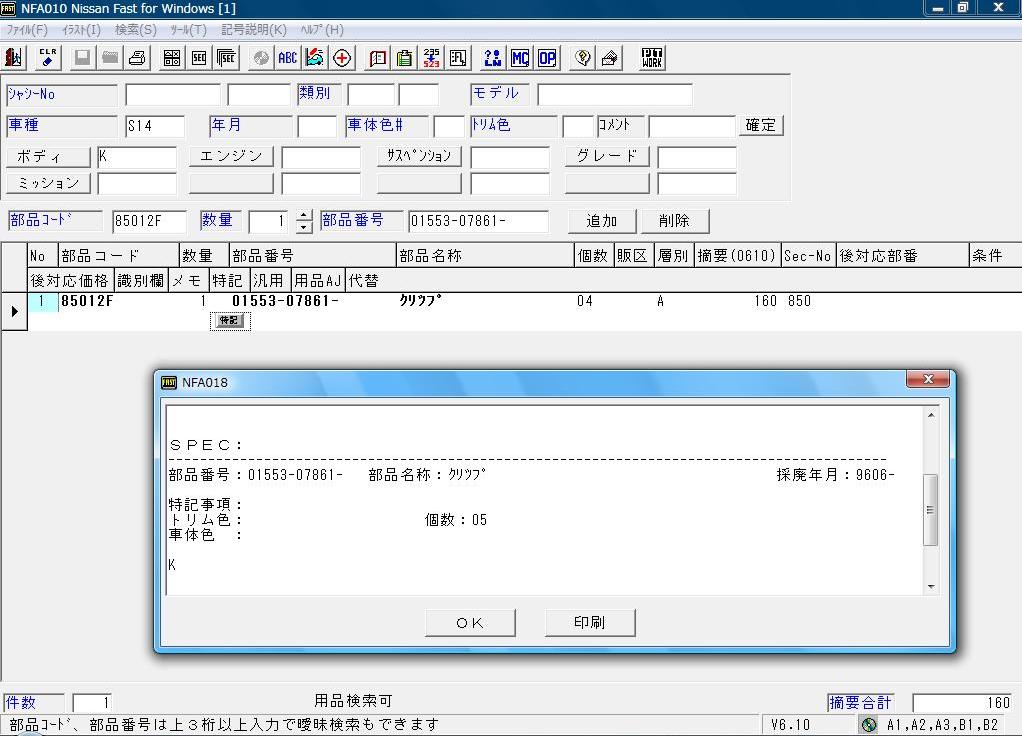Click the ミッション button

48,183
